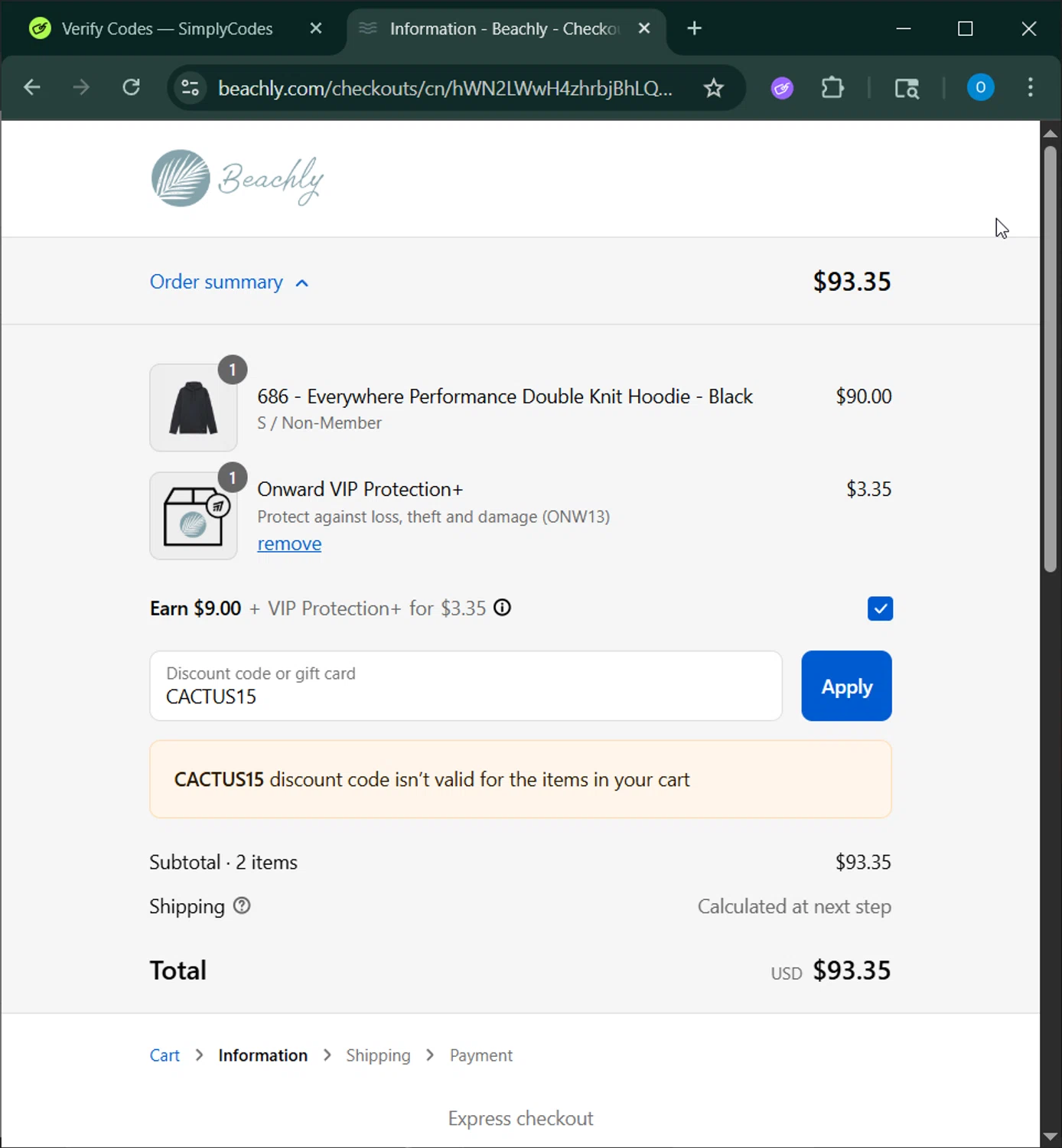Viewport: 1062px width, 1148px height.
Task: Open the purple SimplyCodes extension icon
Action: pyautogui.click(x=782, y=88)
